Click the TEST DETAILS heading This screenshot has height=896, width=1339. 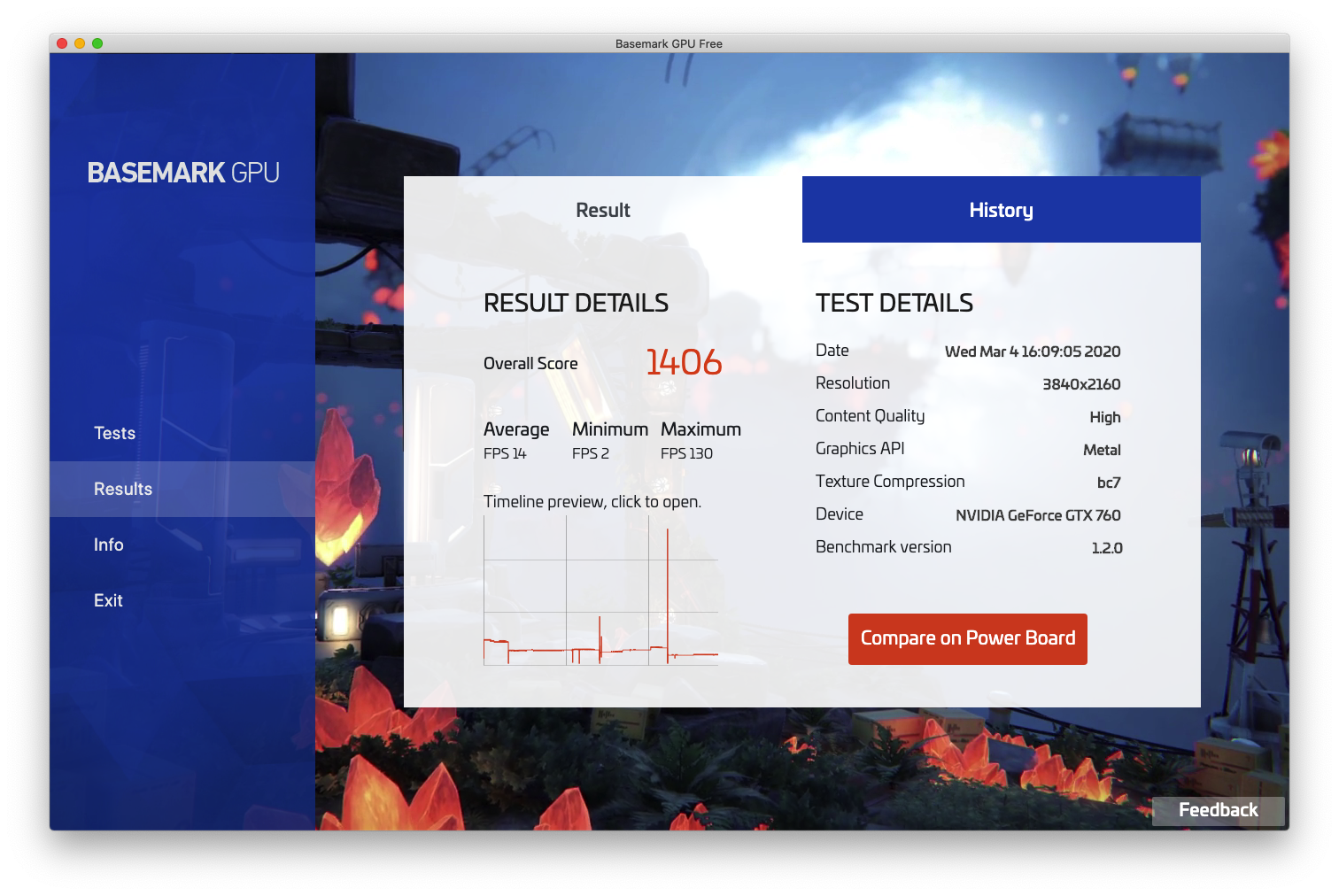tap(894, 303)
